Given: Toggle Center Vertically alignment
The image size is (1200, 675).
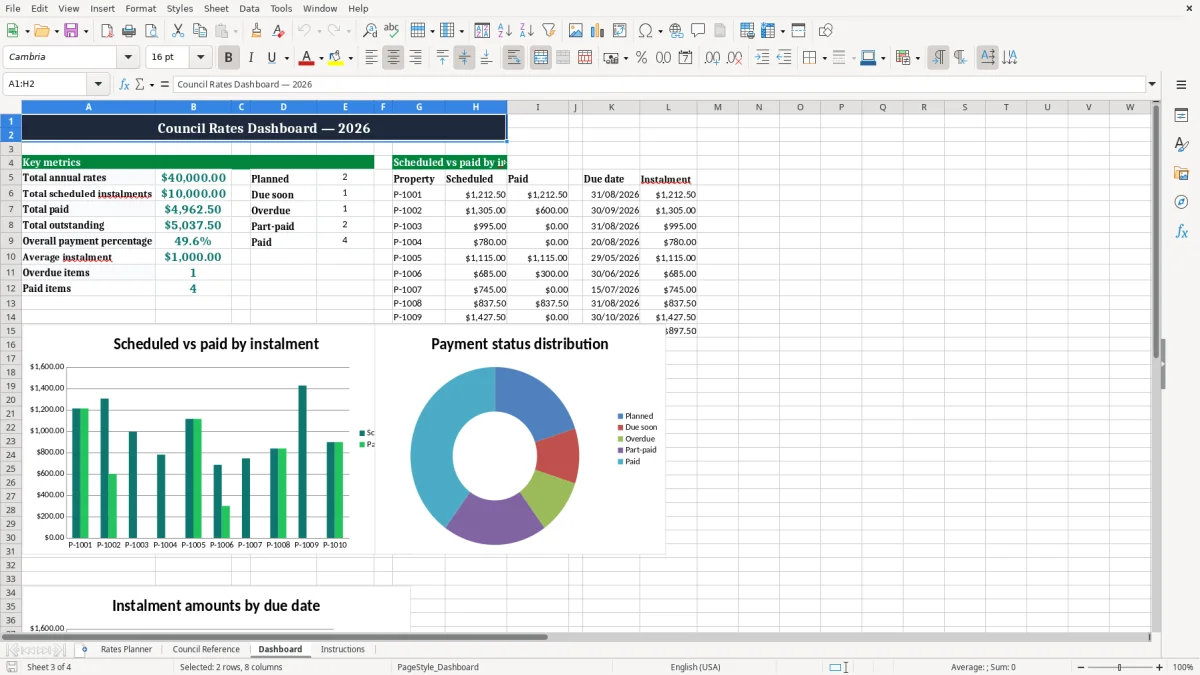Looking at the screenshot, I should pos(464,58).
